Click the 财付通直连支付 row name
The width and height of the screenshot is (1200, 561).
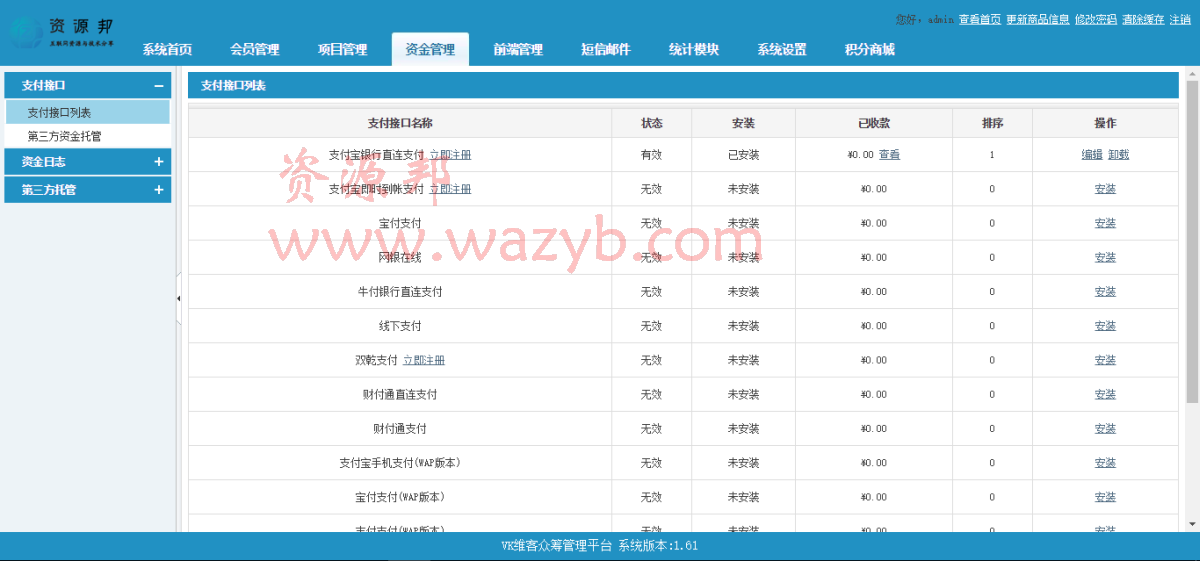pyautogui.click(x=400, y=394)
